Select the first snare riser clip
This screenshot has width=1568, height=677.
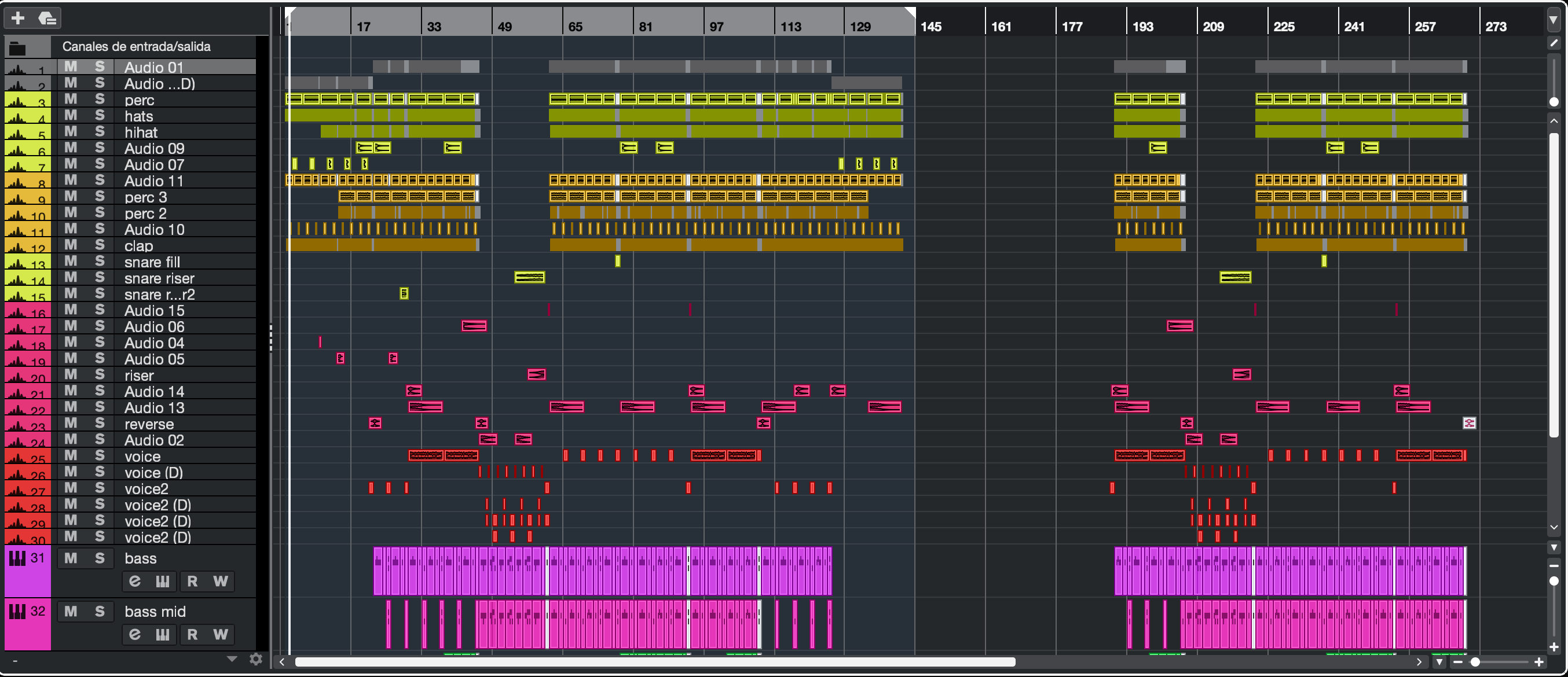tap(530, 277)
